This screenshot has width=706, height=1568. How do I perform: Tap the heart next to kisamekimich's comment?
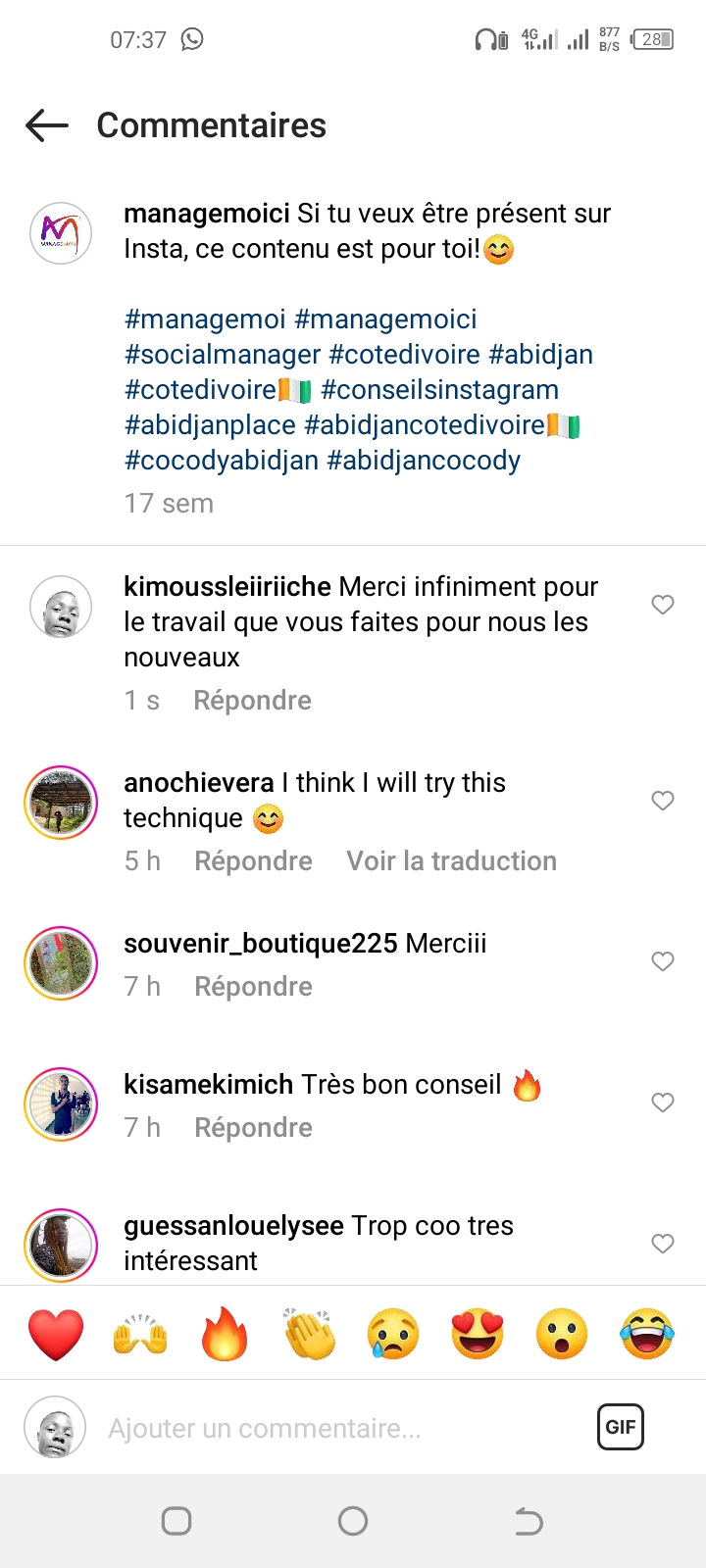pos(663,1102)
